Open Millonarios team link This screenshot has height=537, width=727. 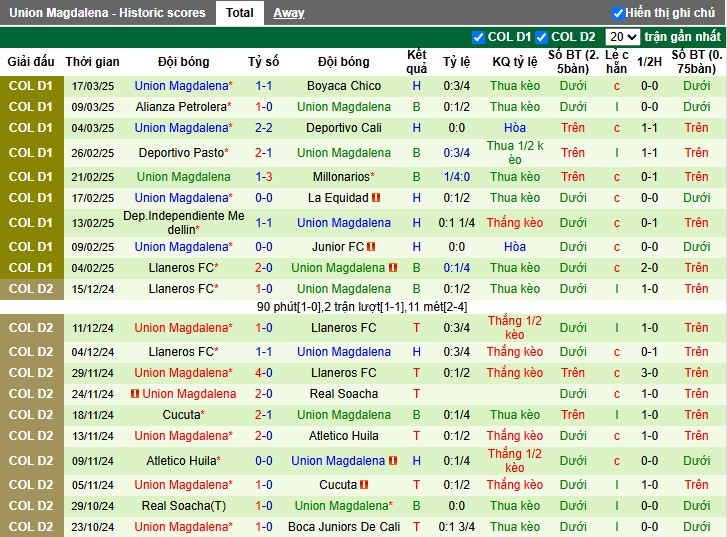click(344, 177)
